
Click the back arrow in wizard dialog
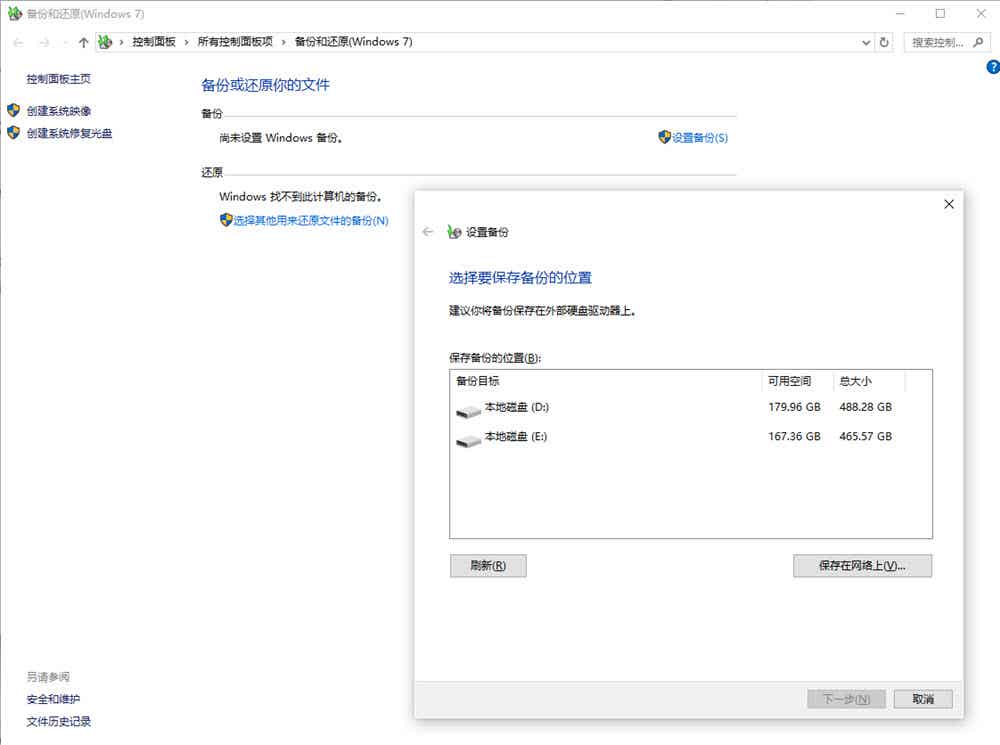(x=428, y=232)
